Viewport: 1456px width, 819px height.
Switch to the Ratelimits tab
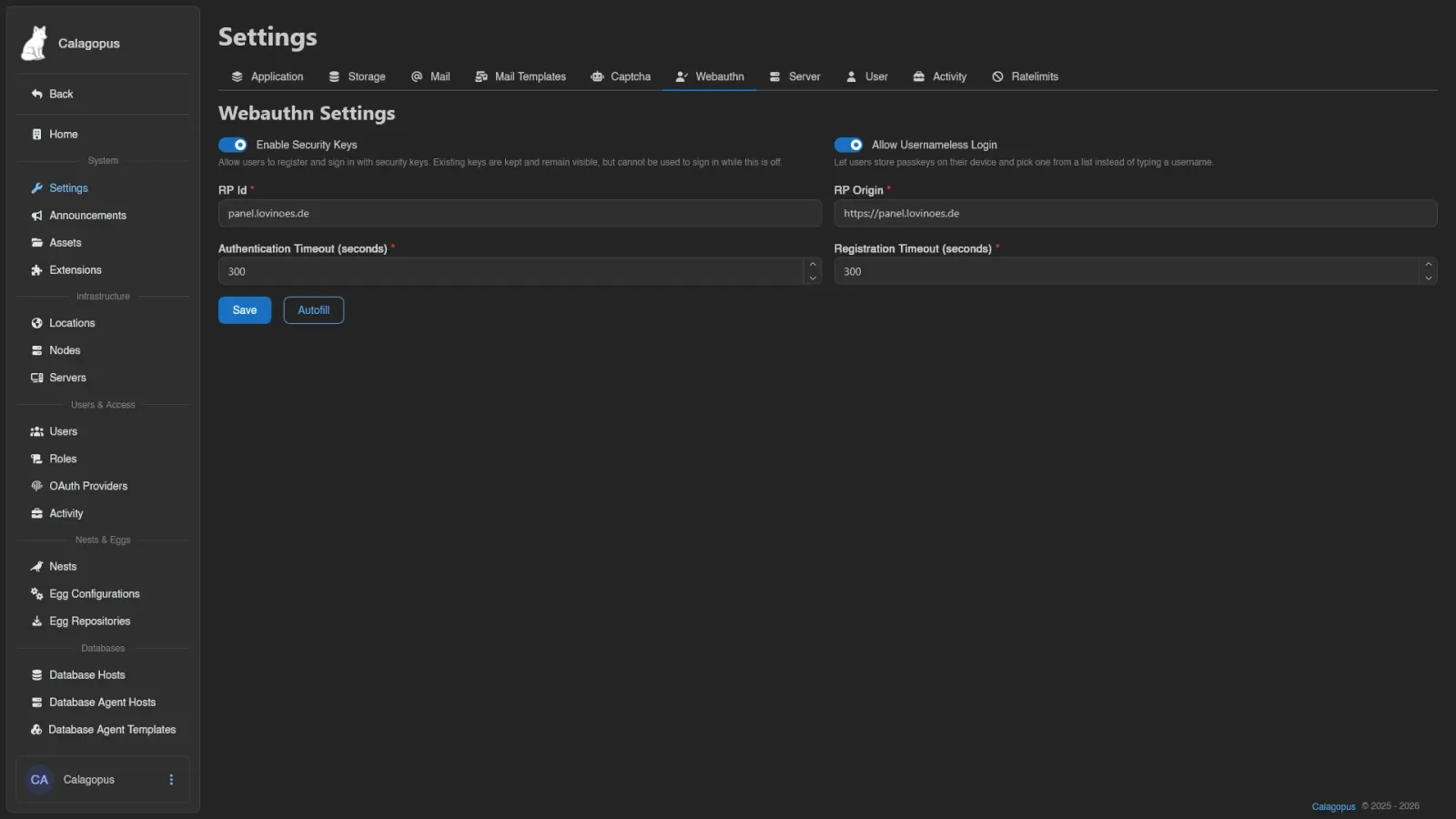[x=1026, y=76]
